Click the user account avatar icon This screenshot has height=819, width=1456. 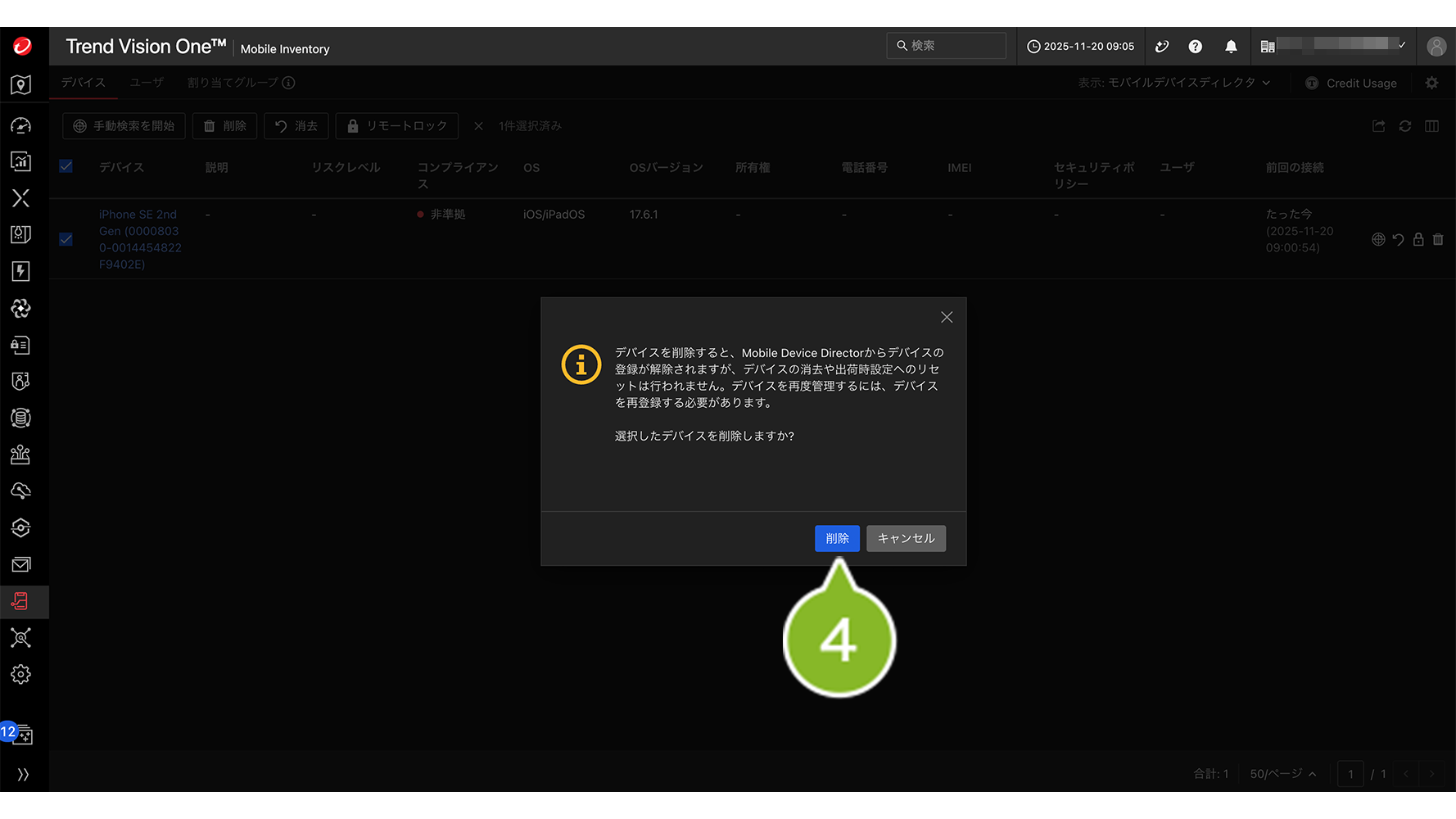click(1436, 47)
